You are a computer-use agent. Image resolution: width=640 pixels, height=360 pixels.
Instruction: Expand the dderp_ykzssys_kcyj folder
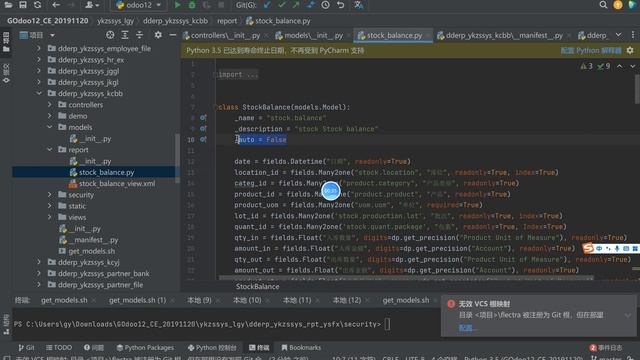39,262
